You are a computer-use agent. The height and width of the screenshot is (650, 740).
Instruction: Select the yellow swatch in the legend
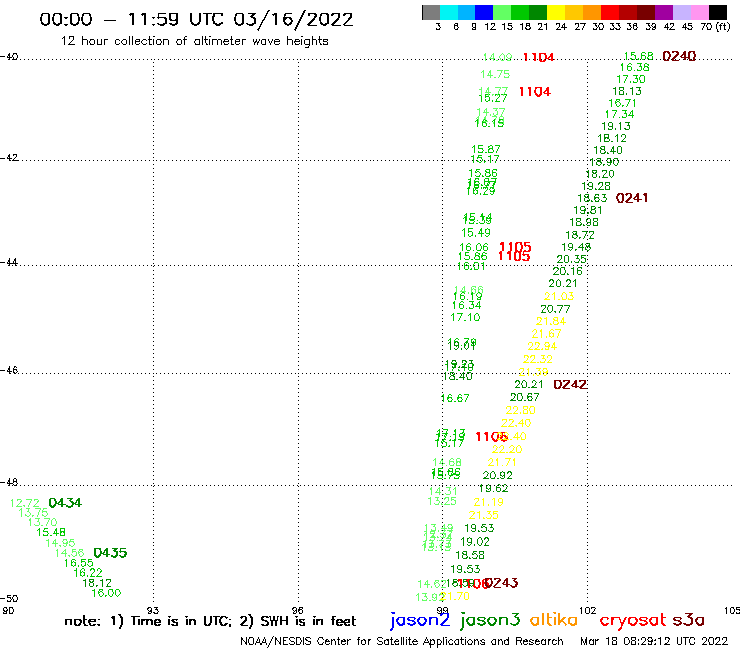556,13
